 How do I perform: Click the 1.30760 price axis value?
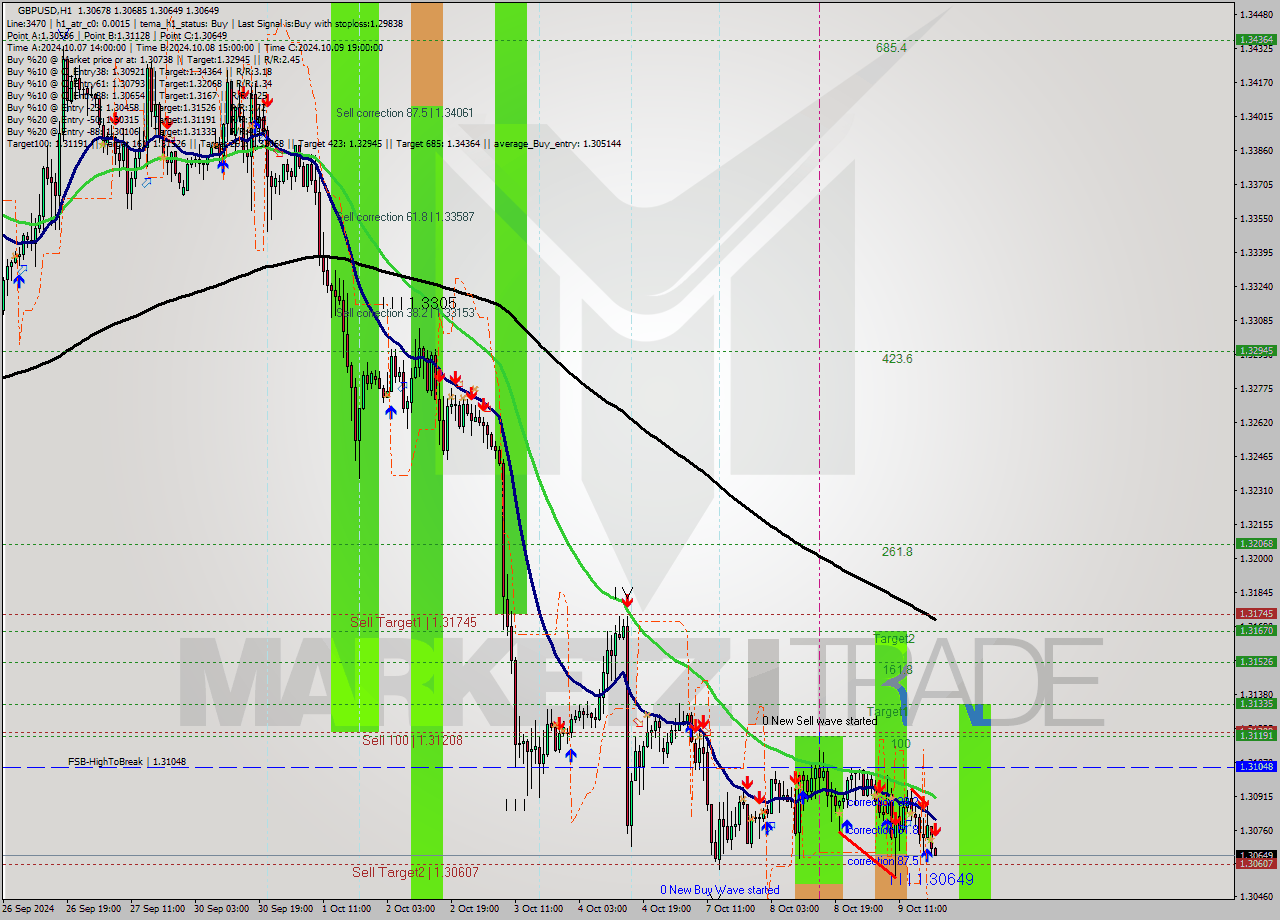click(x=1256, y=831)
